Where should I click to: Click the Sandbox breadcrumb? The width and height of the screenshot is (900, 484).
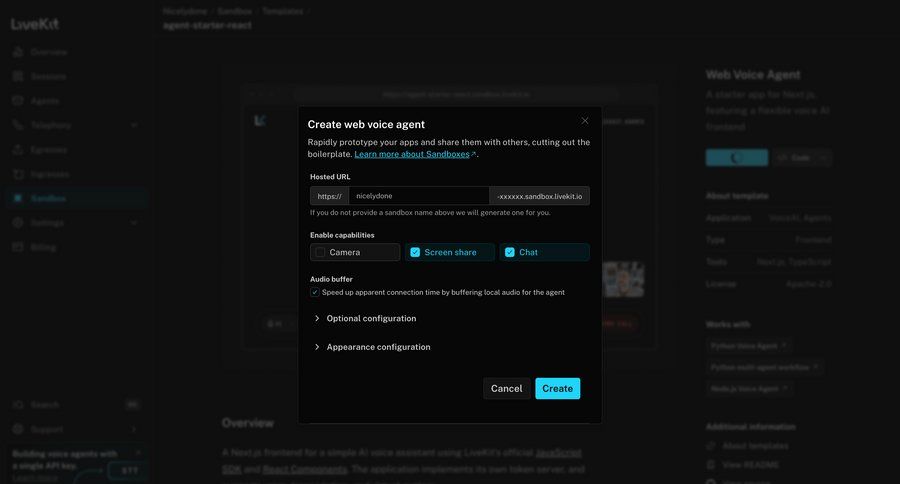234,11
